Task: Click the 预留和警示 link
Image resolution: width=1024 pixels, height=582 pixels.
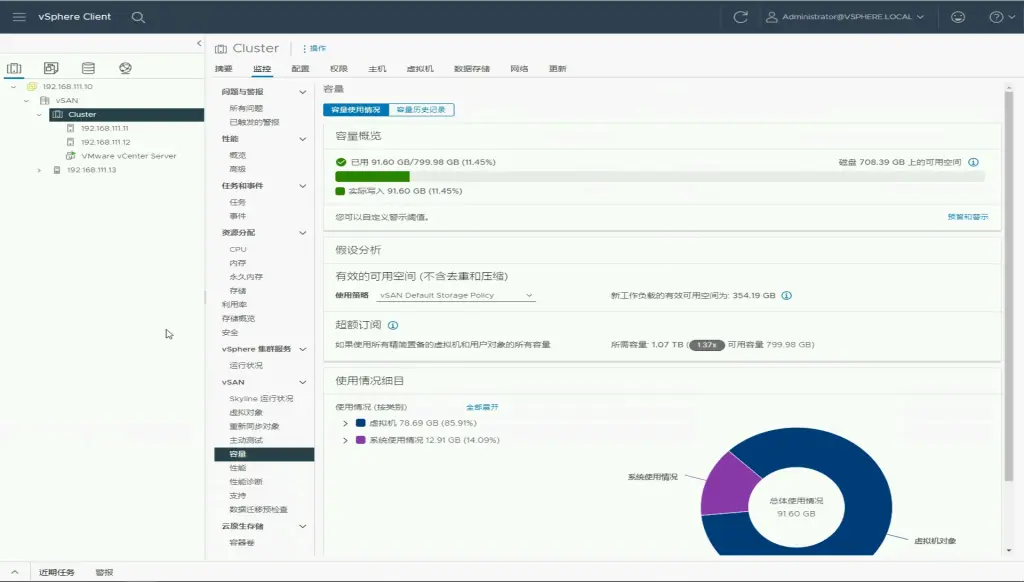Action: [x=967, y=217]
